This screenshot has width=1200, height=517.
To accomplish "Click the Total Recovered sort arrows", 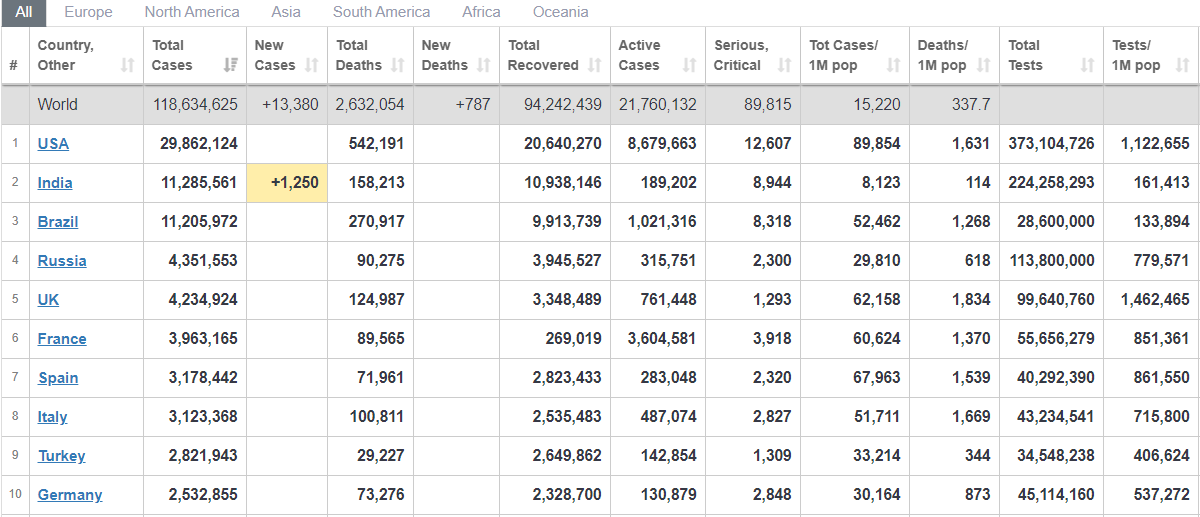I will tap(595, 65).
